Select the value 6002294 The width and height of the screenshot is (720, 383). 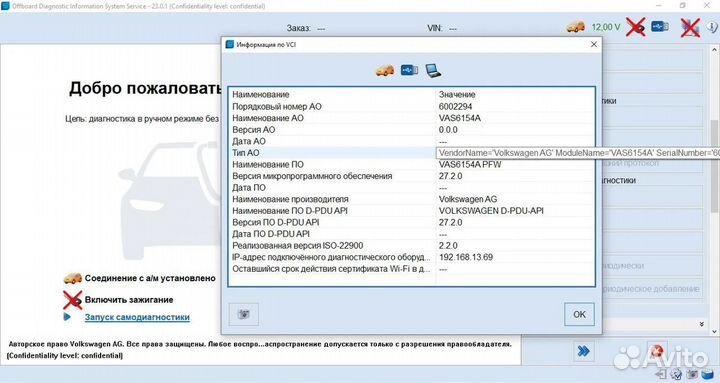pyautogui.click(x=455, y=107)
